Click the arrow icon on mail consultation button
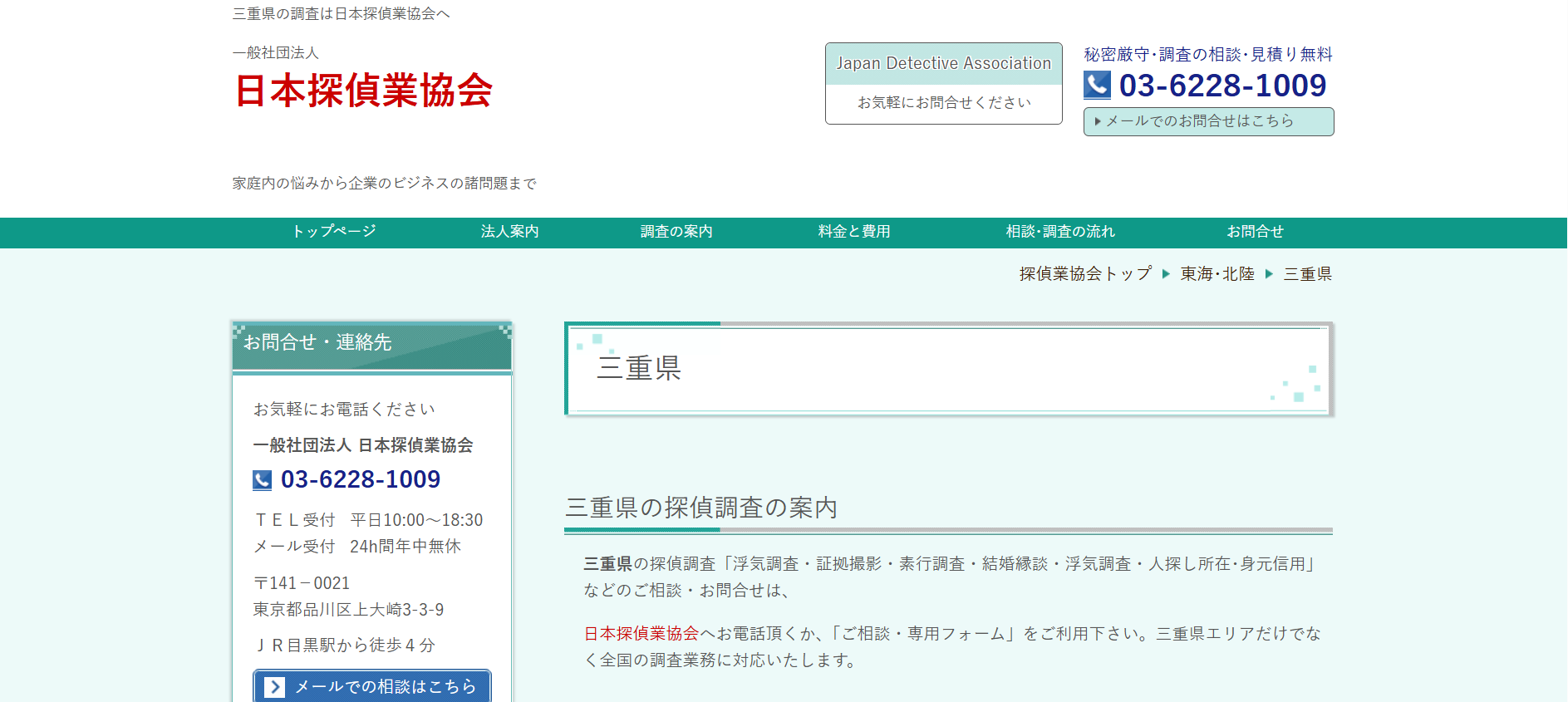1568x702 pixels. 274,687
